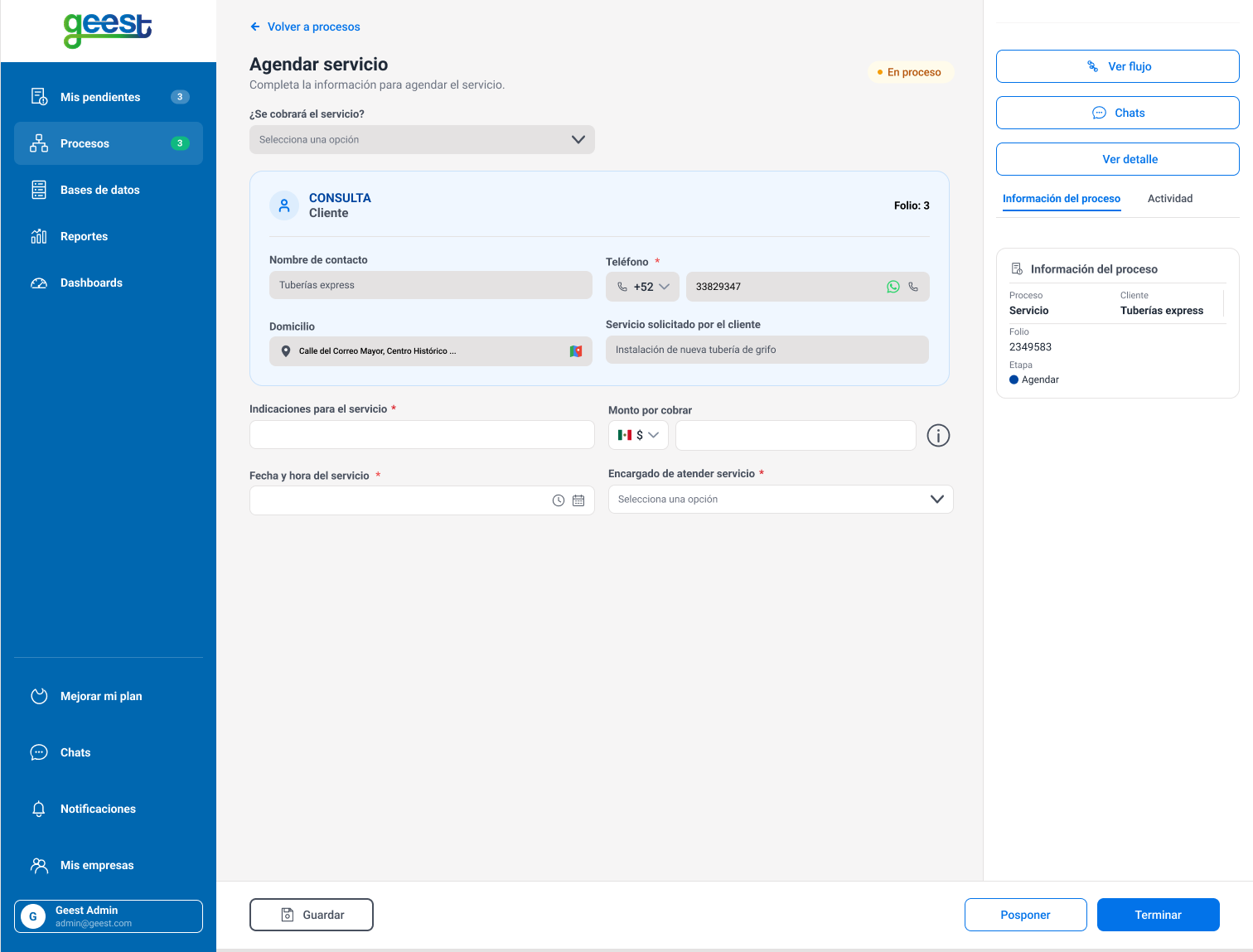Open Reportes from the sidebar
The width and height of the screenshot is (1253, 952).
tap(109, 236)
